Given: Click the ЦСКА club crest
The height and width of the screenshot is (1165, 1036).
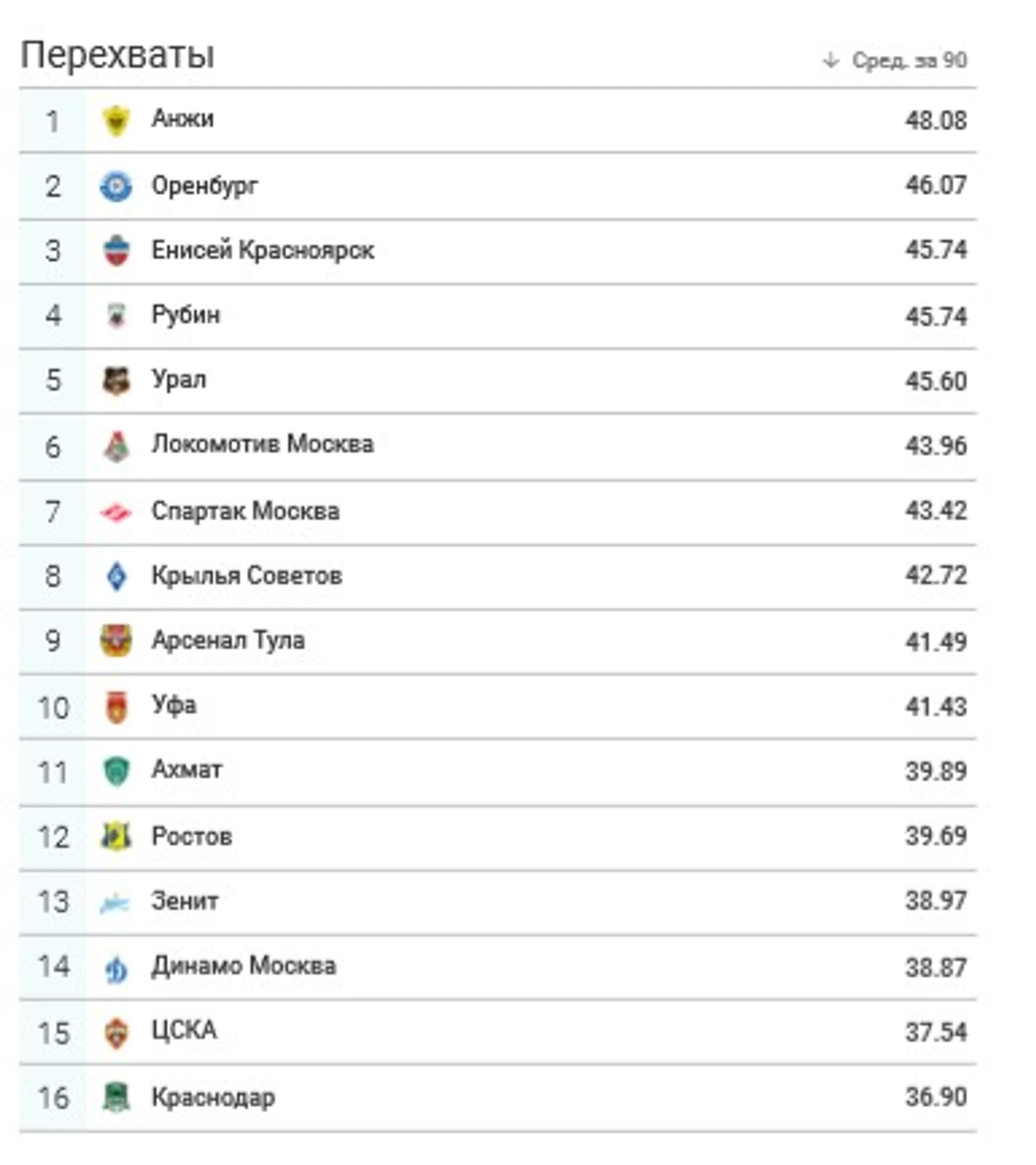Looking at the screenshot, I should pyautogui.click(x=116, y=1032).
